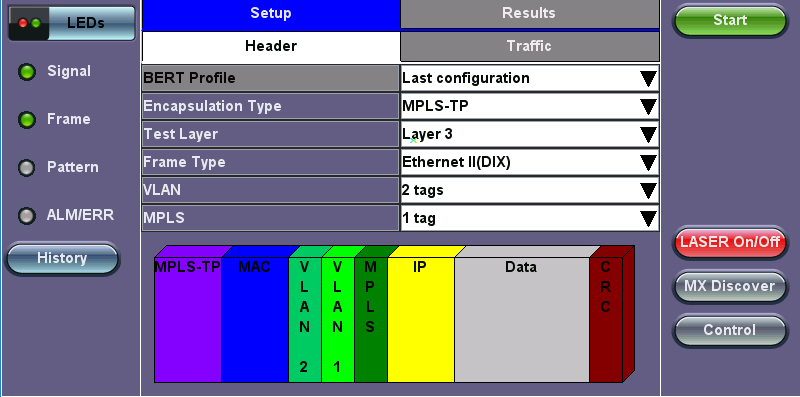Click the Encapsulation Type label

(x=270, y=106)
